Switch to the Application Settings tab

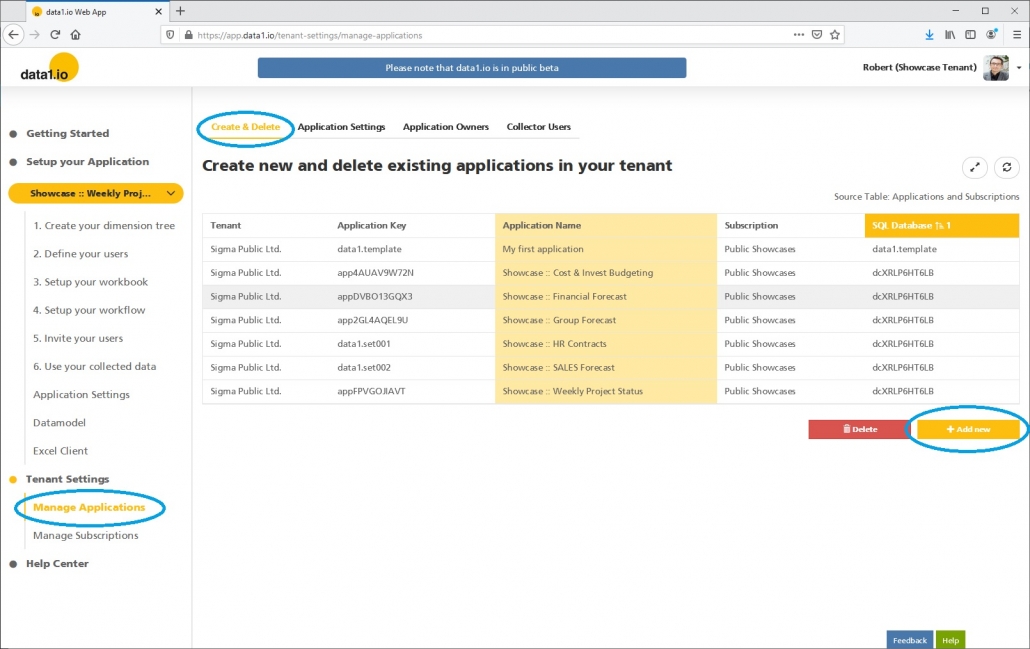[341, 127]
